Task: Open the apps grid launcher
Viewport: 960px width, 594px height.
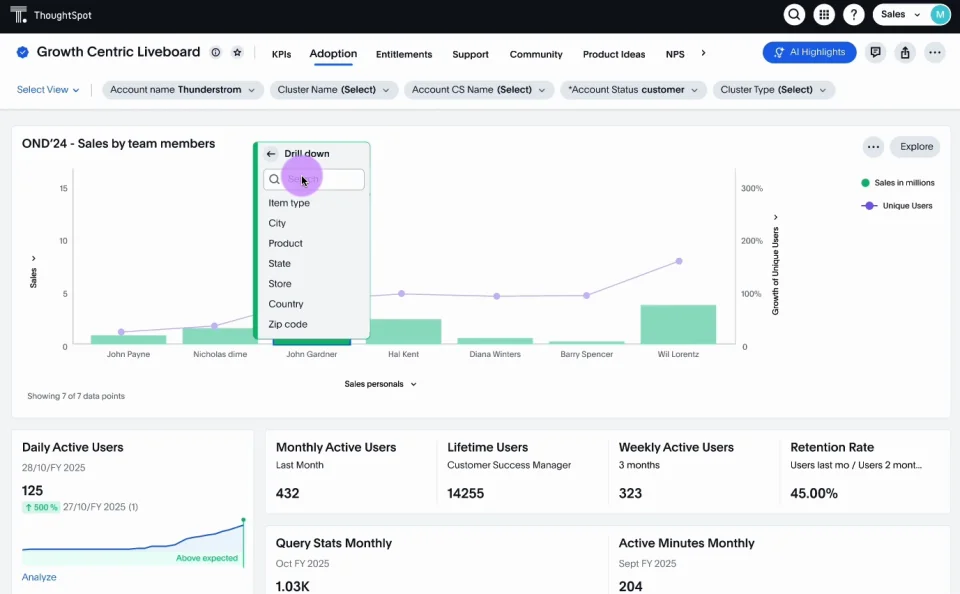Action: pyautogui.click(x=824, y=15)
